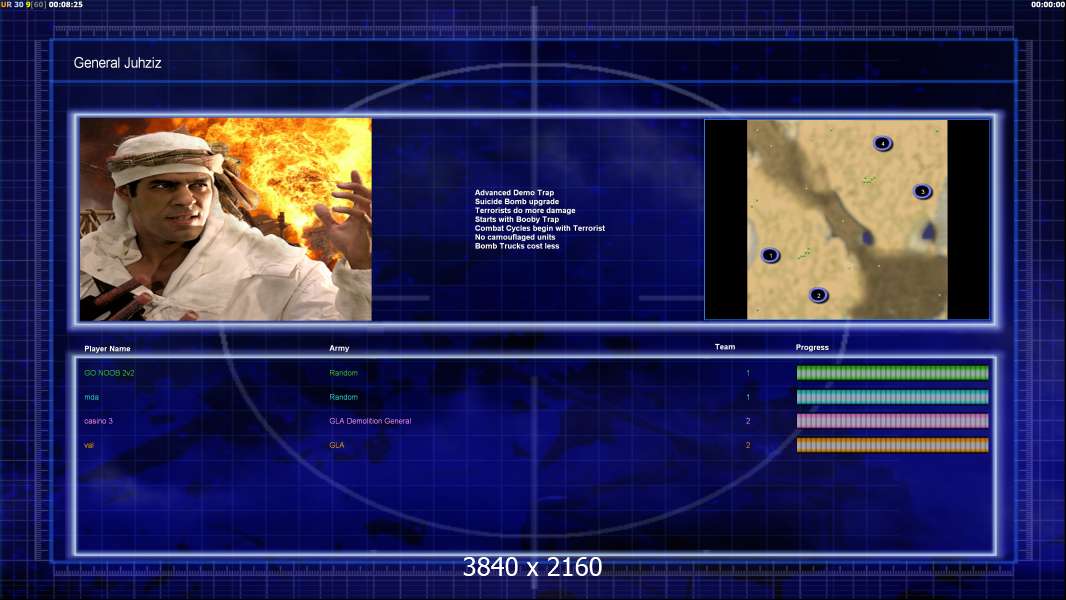1066x600 pixels.
Task: Click "Advanced Demo Trap" ability text
Action: click(x=515, y=193)
